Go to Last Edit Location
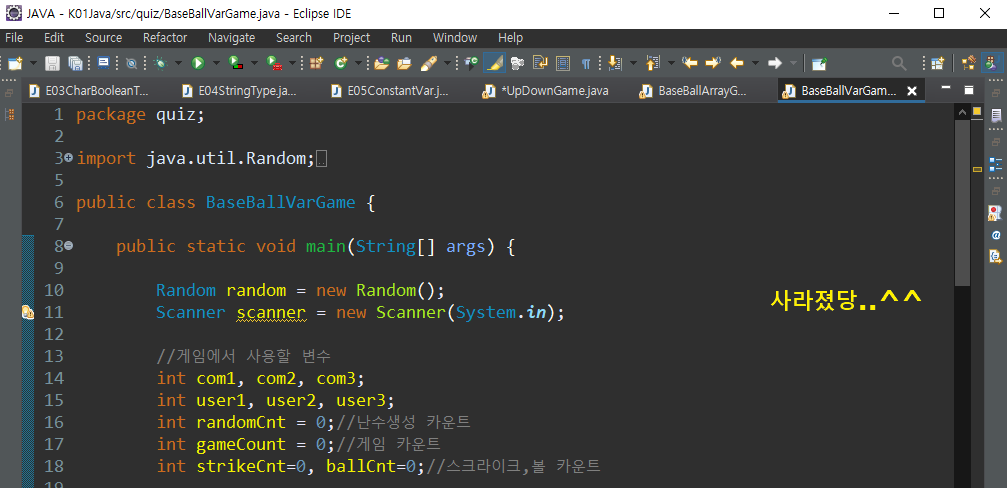 [x=690, y=63]
